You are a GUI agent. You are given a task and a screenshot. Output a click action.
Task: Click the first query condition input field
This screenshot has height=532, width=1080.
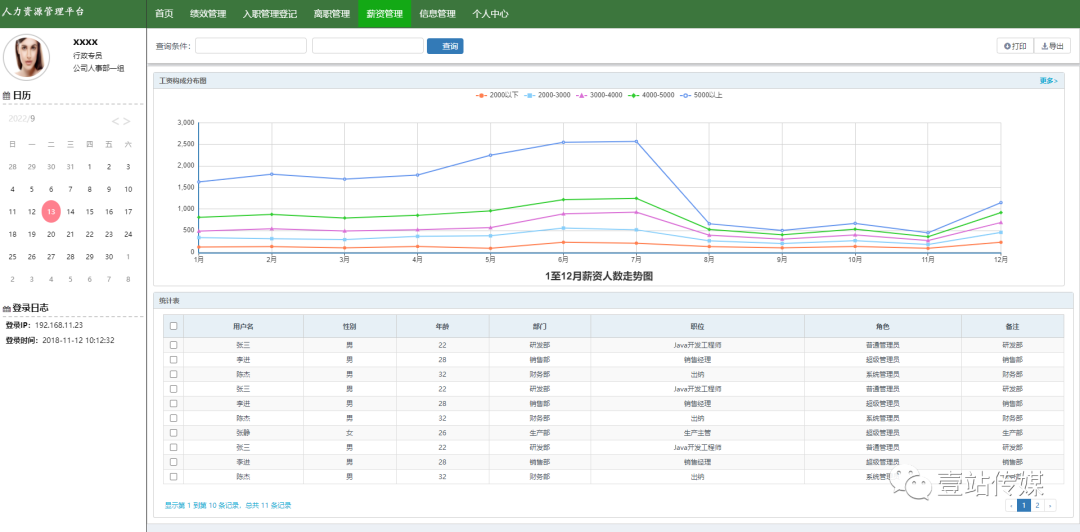click(x=251, y=46)
